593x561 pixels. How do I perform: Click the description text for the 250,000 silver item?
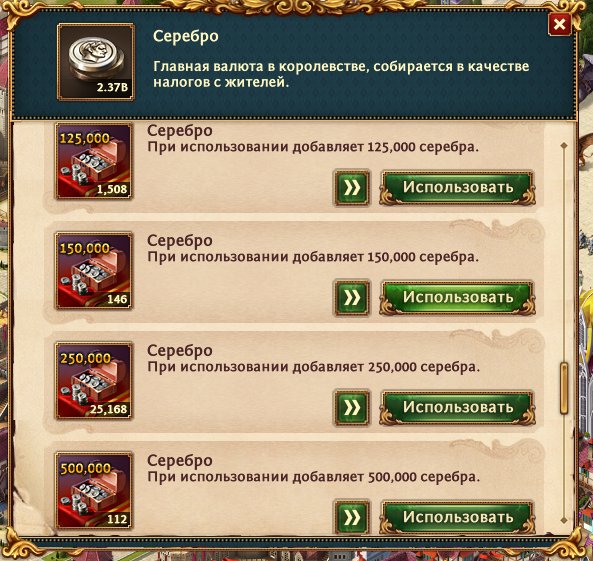coord(314,367)
